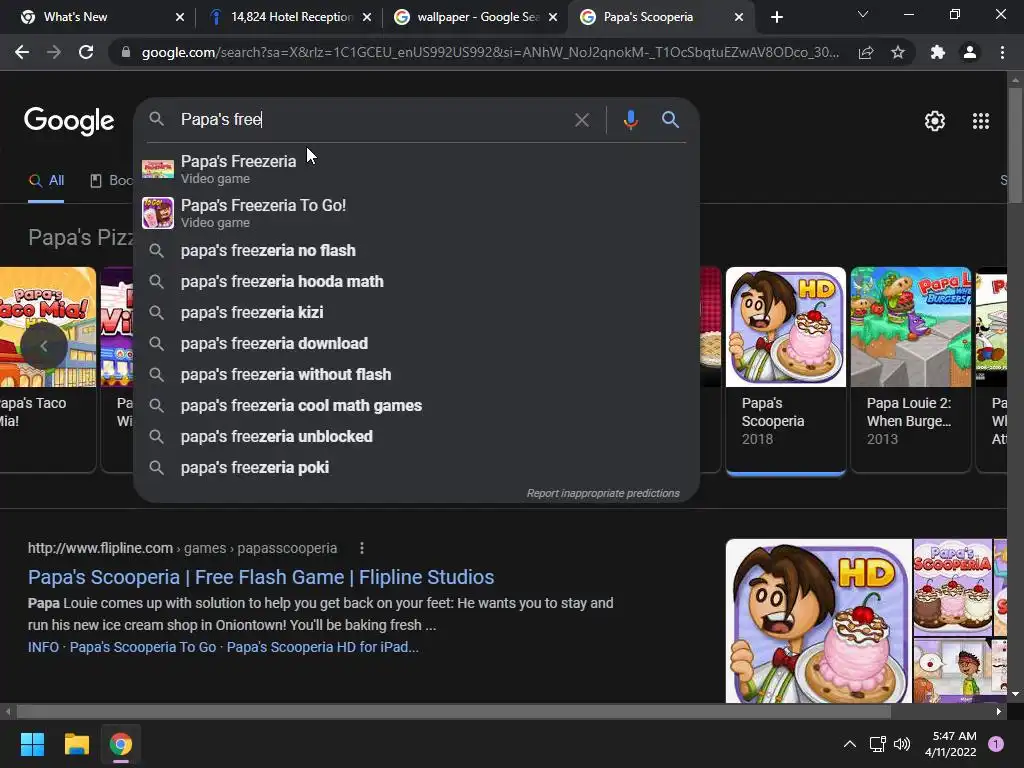Viewport: 1024px width, 768px height.
Task: Open notification center badge
Action: (996, 744)
